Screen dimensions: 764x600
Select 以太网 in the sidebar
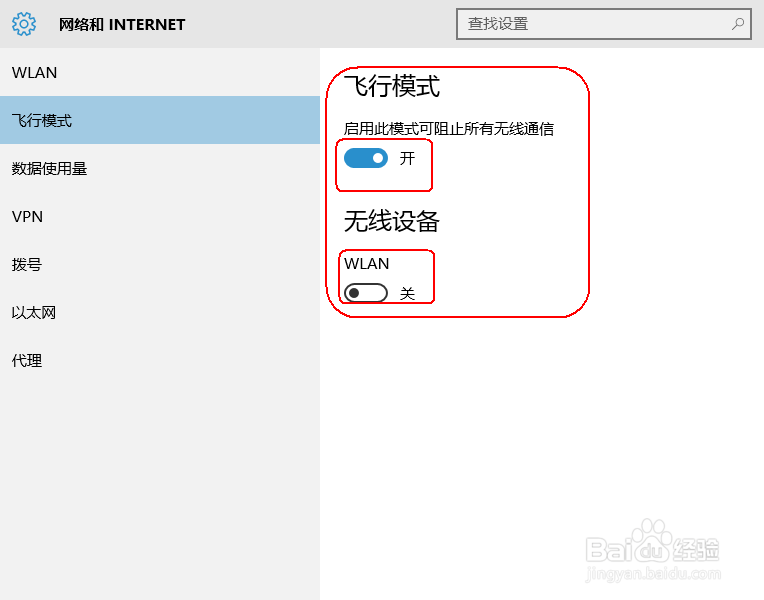(160, 312)
